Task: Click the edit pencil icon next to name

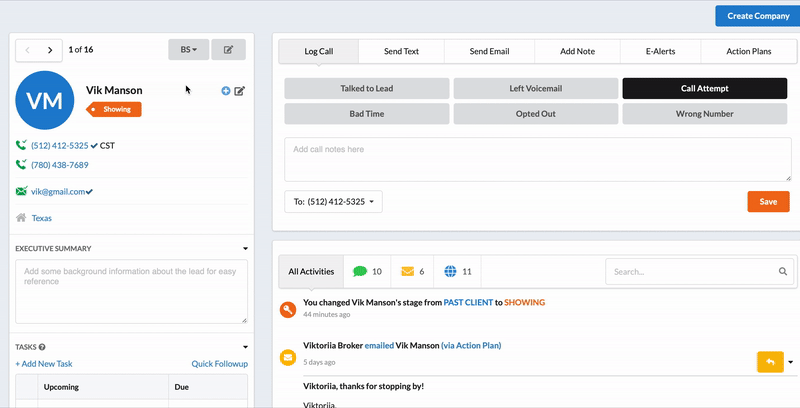Action: tap(240, 91)
